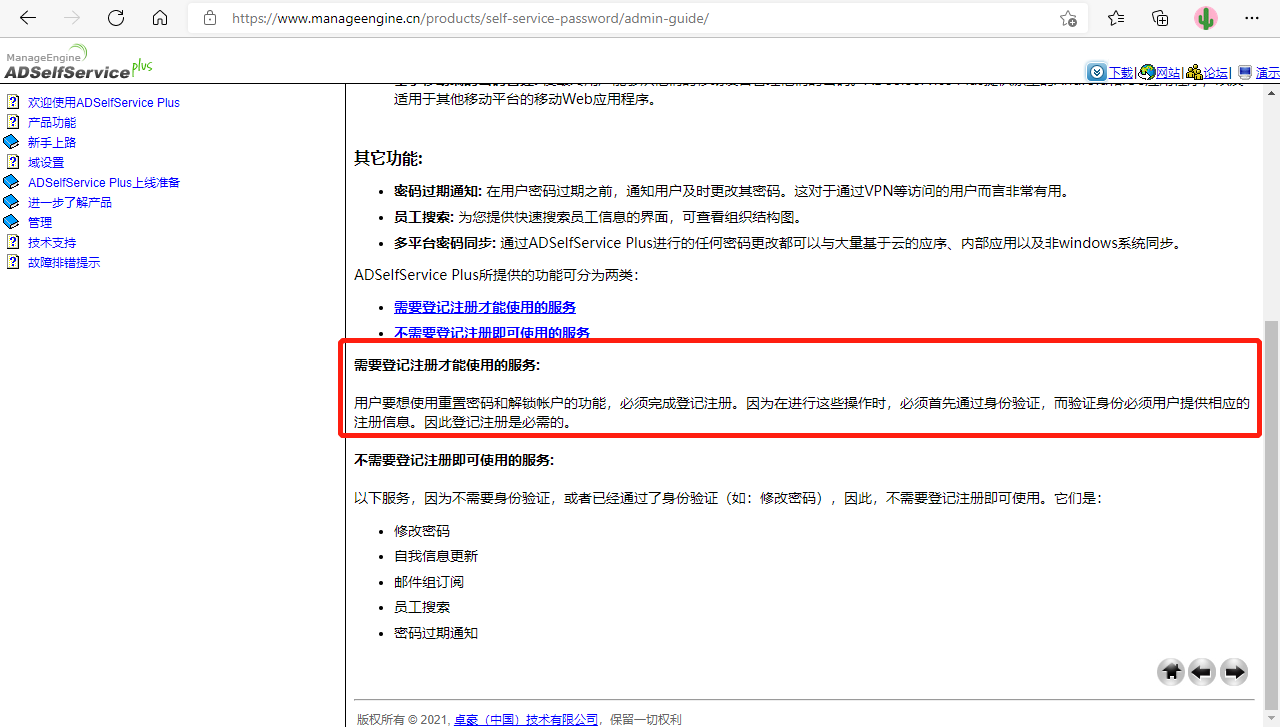
Task: Expand the ADSelfService Plus上线准备 tree node
Action: pyautogui.click(x=11, y=182)
